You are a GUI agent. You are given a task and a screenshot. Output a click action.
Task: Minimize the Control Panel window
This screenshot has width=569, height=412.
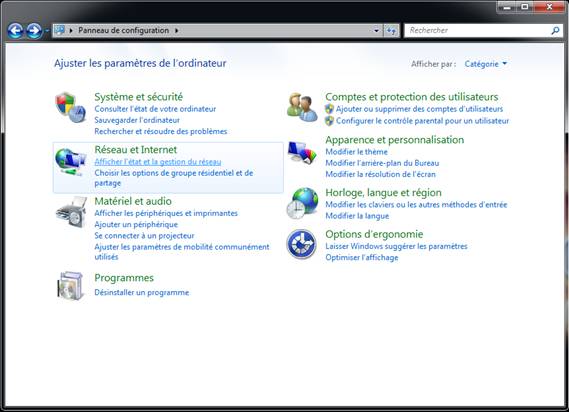[507, 7]
